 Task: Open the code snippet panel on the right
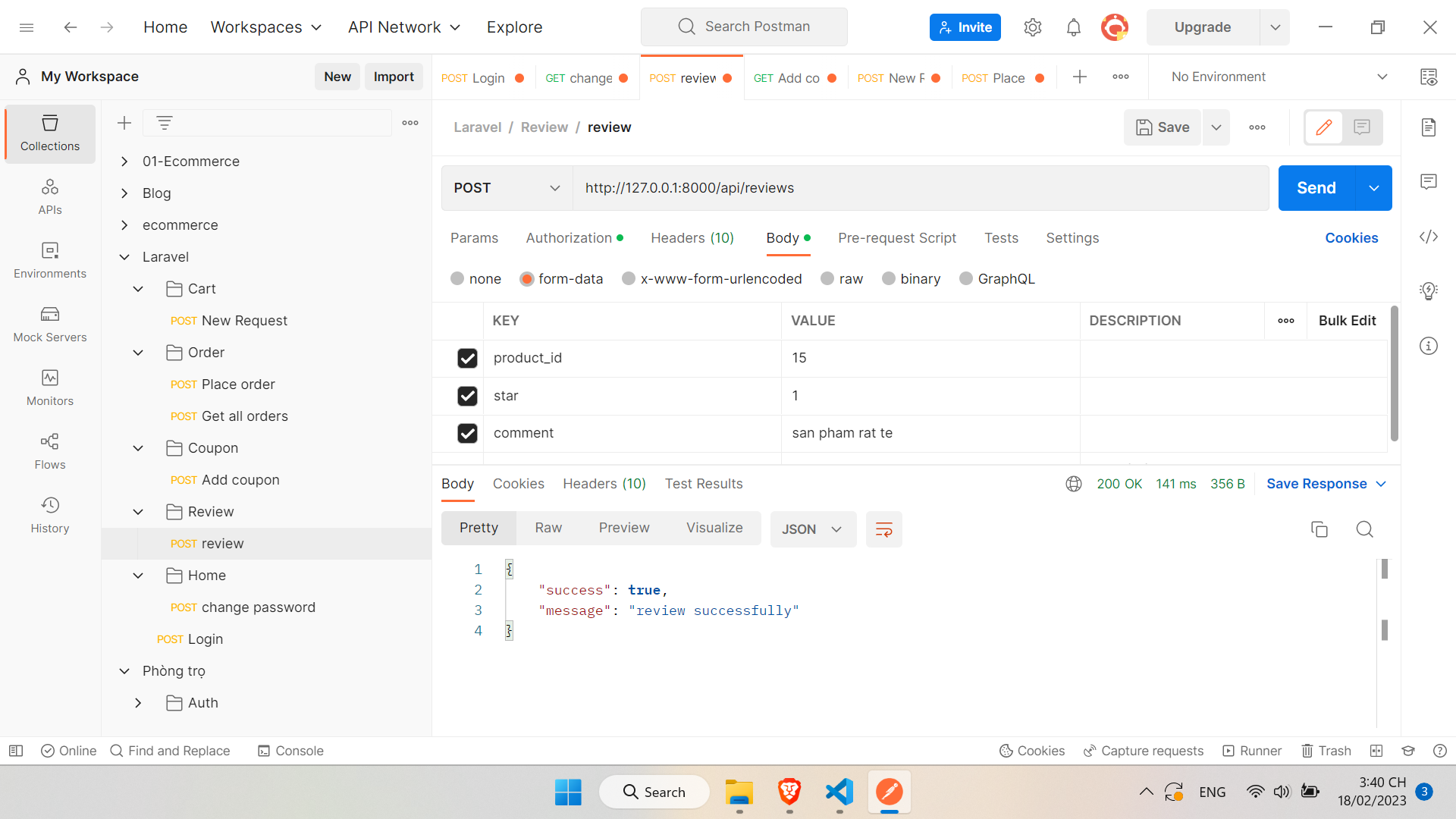coord(1429,237)
